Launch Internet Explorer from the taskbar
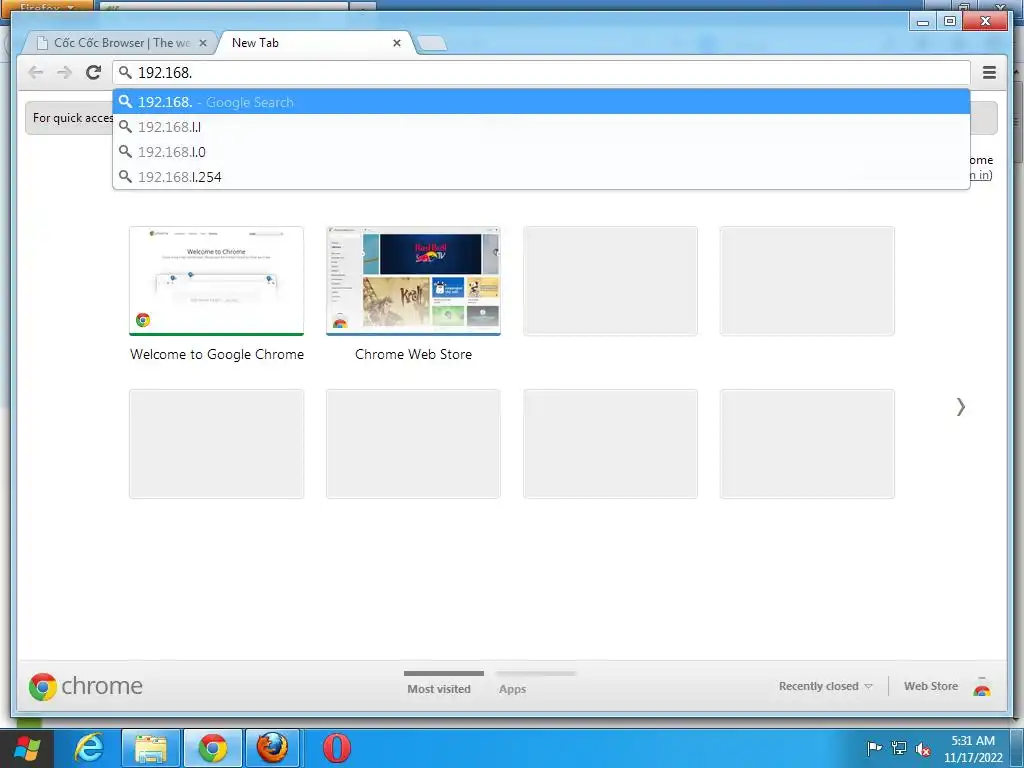 (x=89, y=748)
